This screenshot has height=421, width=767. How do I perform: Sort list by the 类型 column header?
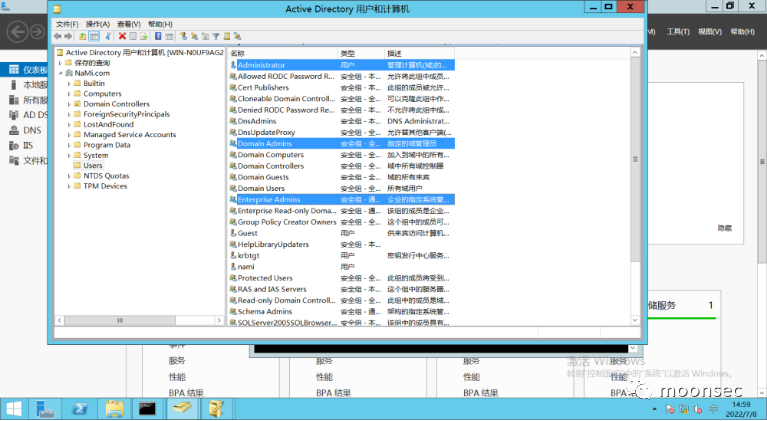click(x=361, y=53)
